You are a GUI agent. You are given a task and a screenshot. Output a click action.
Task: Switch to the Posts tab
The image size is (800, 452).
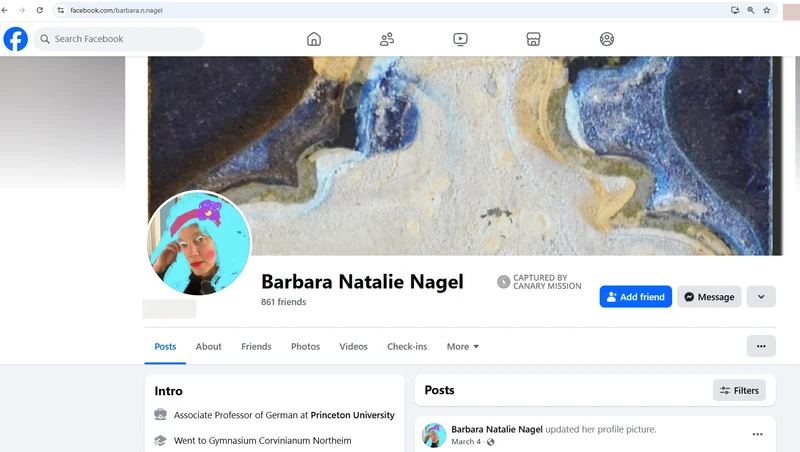[165, 346]
